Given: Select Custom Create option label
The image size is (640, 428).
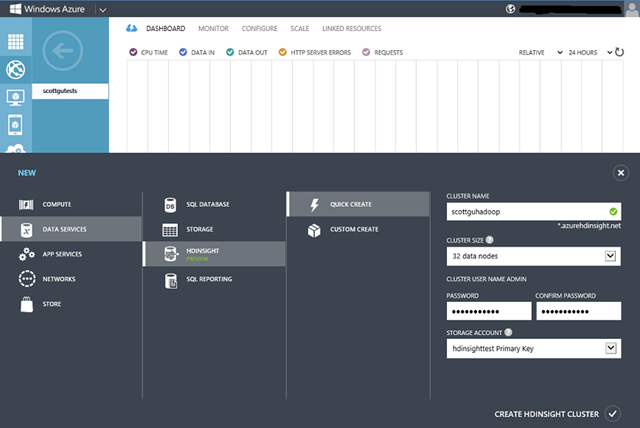Looking at the screenshot, I should click(x=354, y=229).
